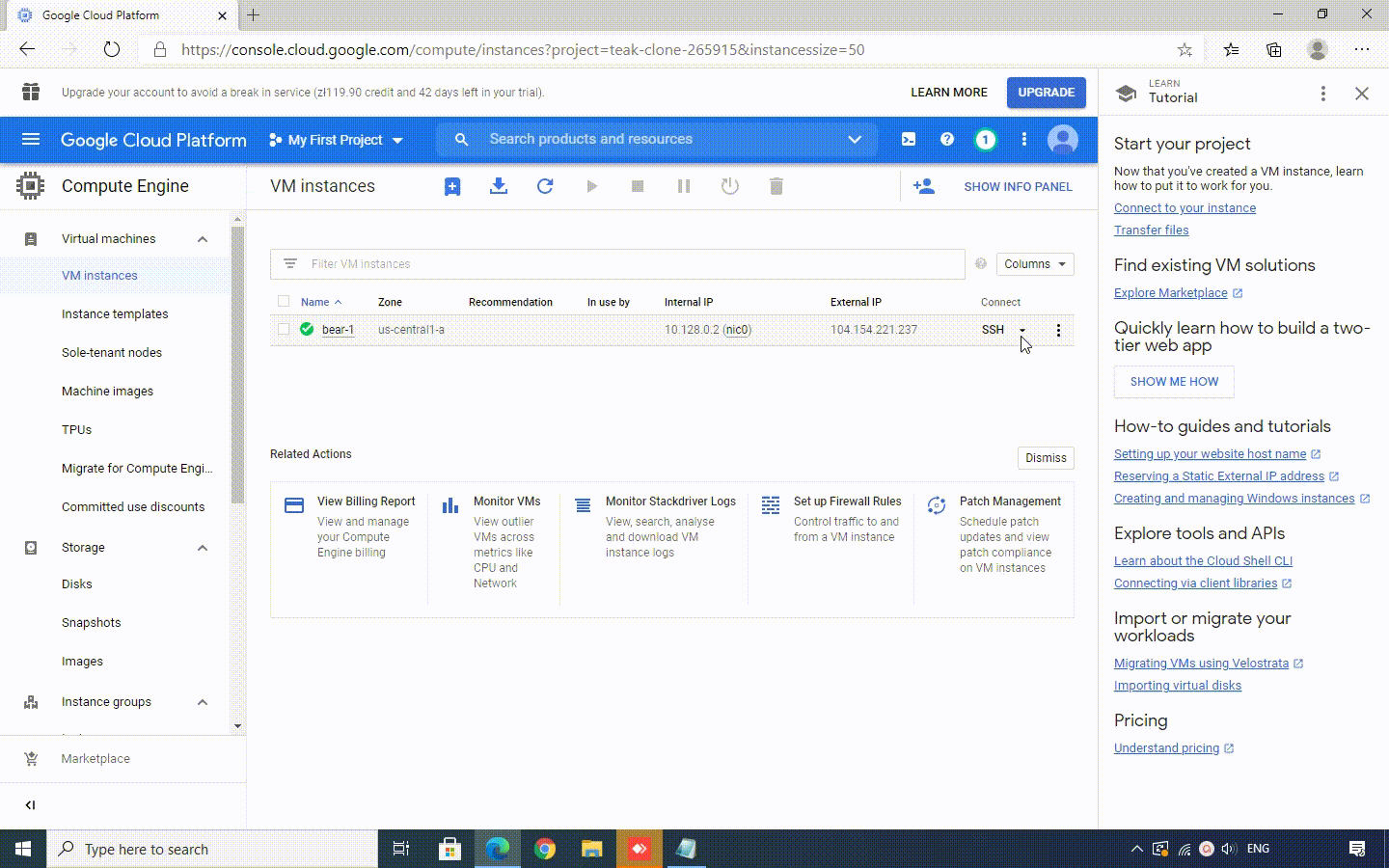Open the SSH connection options arrow
This screenshot has width=1389, height=868.
pyautogui.click(x=1022, y=330)
